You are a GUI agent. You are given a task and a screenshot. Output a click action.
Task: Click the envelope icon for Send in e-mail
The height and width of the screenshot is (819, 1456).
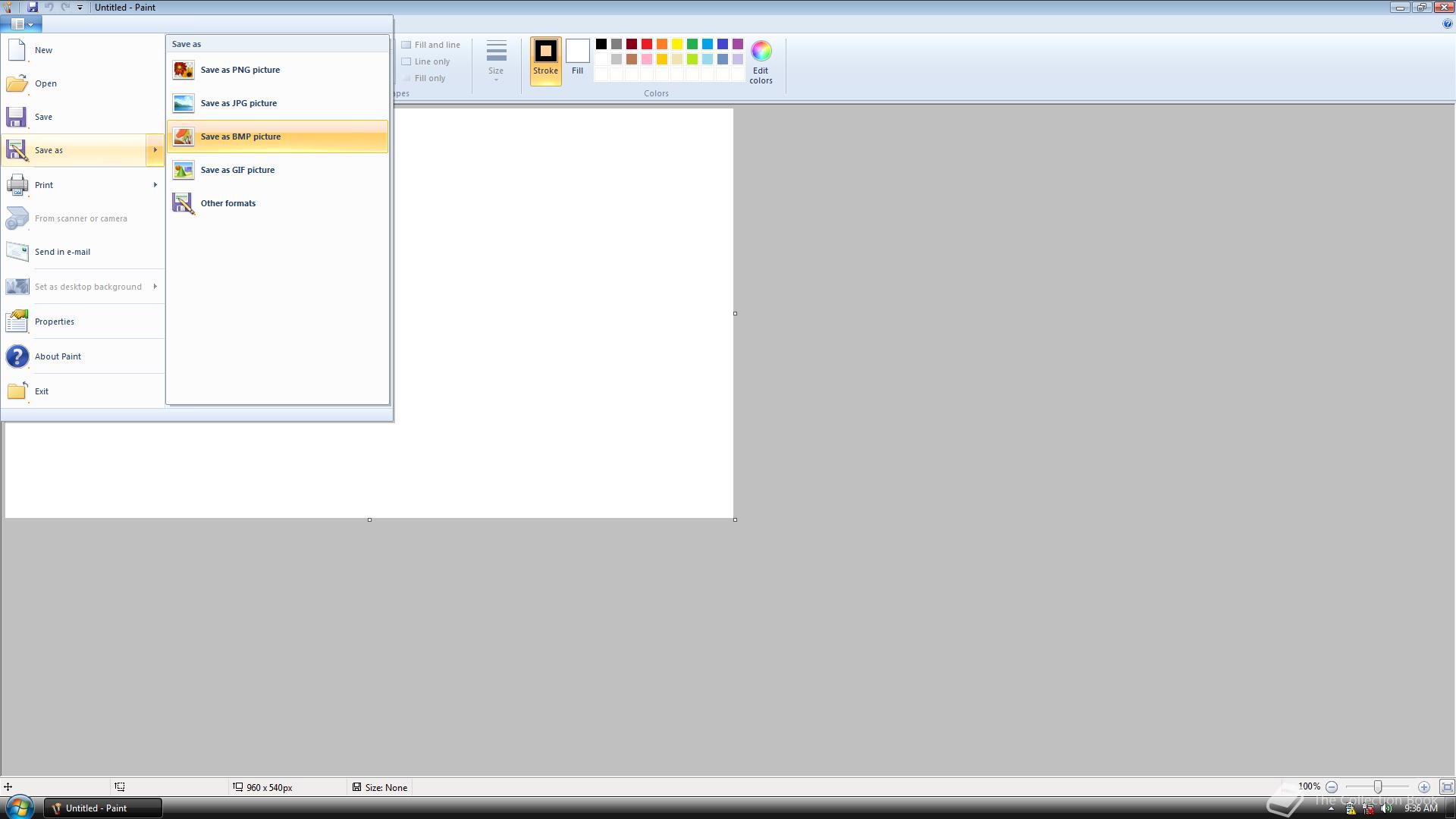coord(17,252)
